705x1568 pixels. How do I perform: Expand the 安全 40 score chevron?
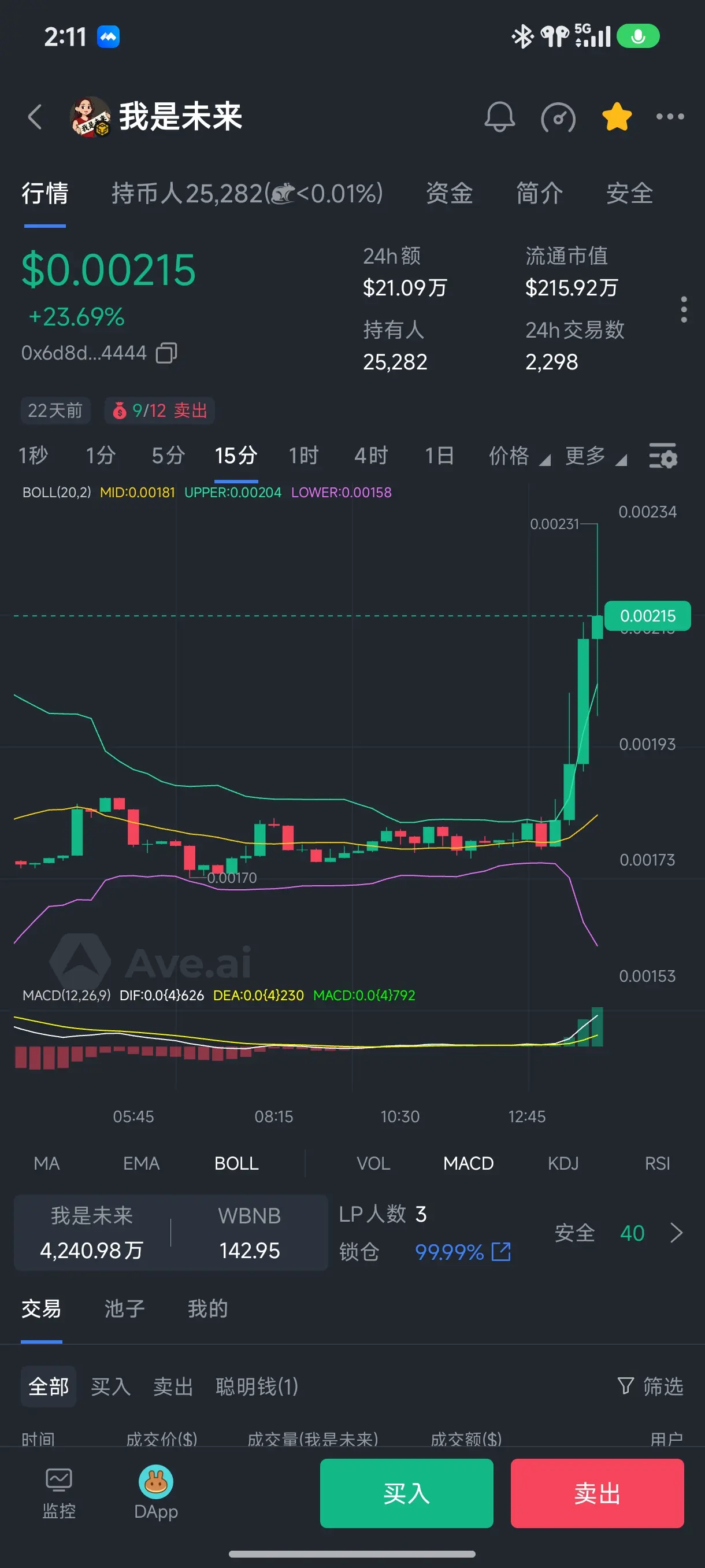(x=677, y=1233)
